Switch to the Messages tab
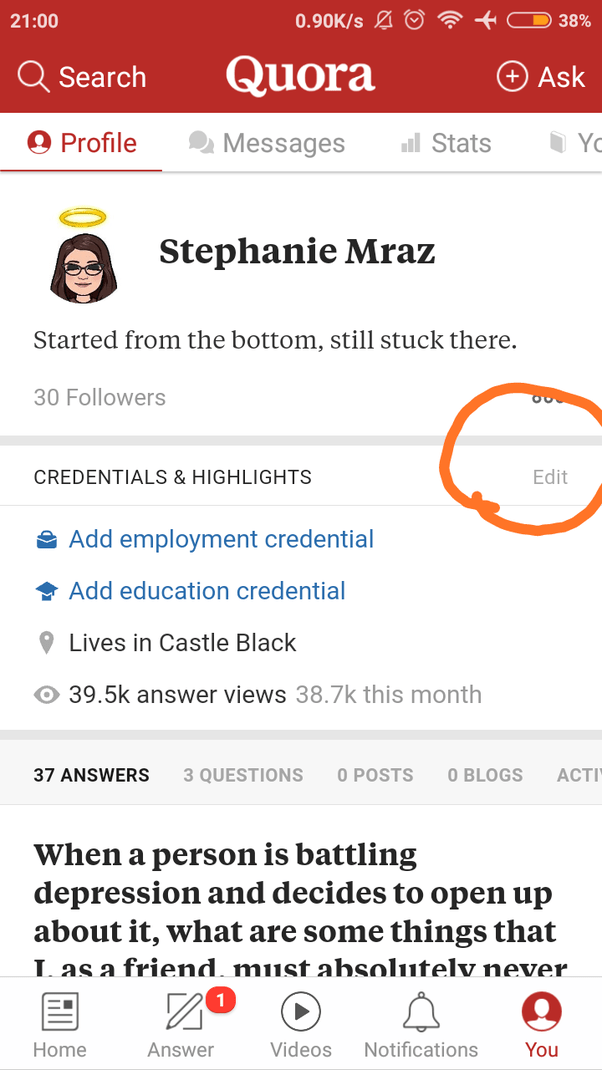 click(x=267, y=142)
